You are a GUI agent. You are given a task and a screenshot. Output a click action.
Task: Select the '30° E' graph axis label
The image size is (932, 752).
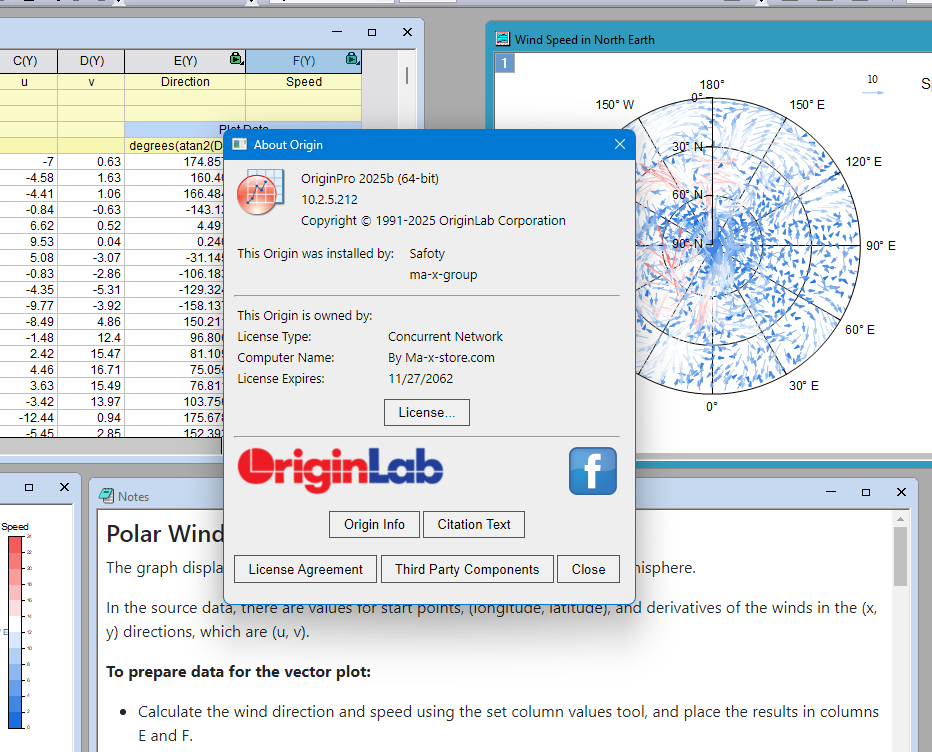pos(804,386)
